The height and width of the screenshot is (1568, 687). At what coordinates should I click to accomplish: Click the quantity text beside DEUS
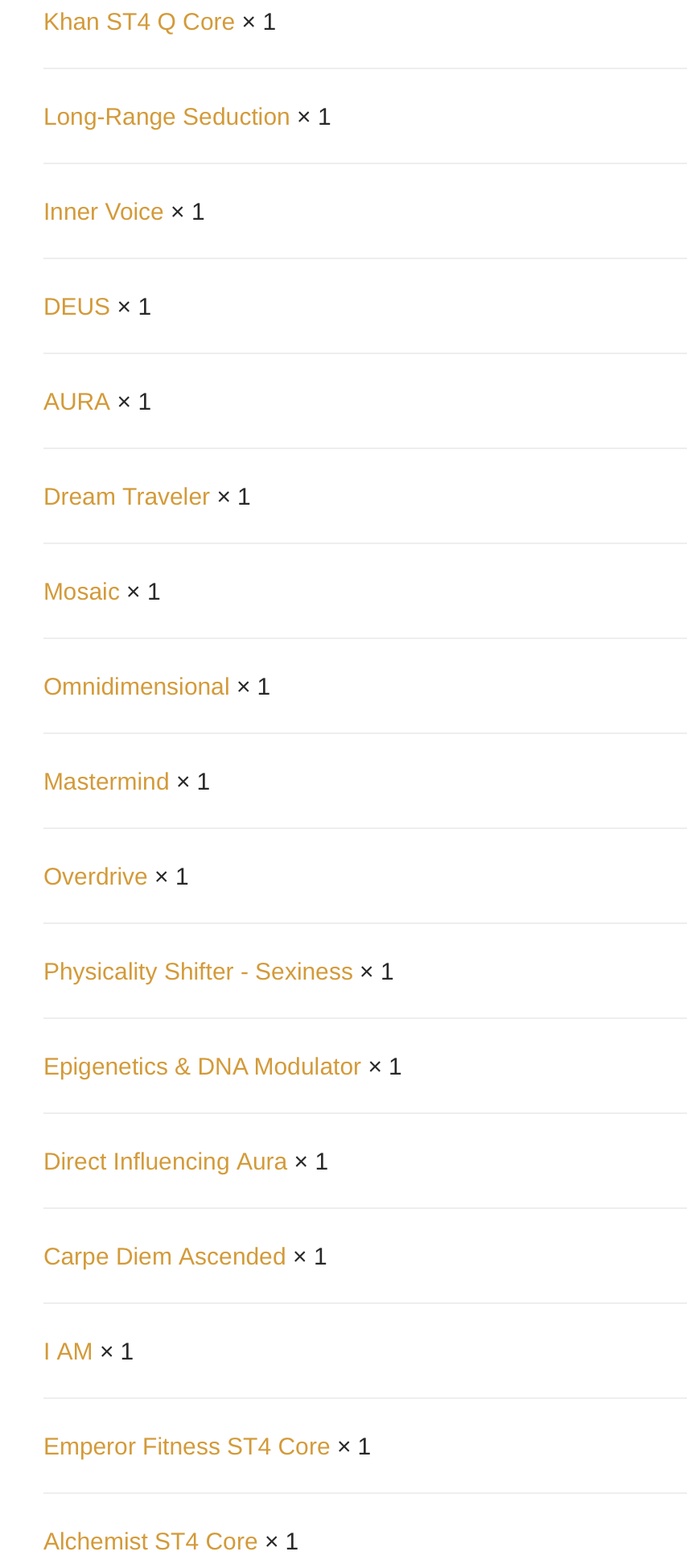coord(134,307)
